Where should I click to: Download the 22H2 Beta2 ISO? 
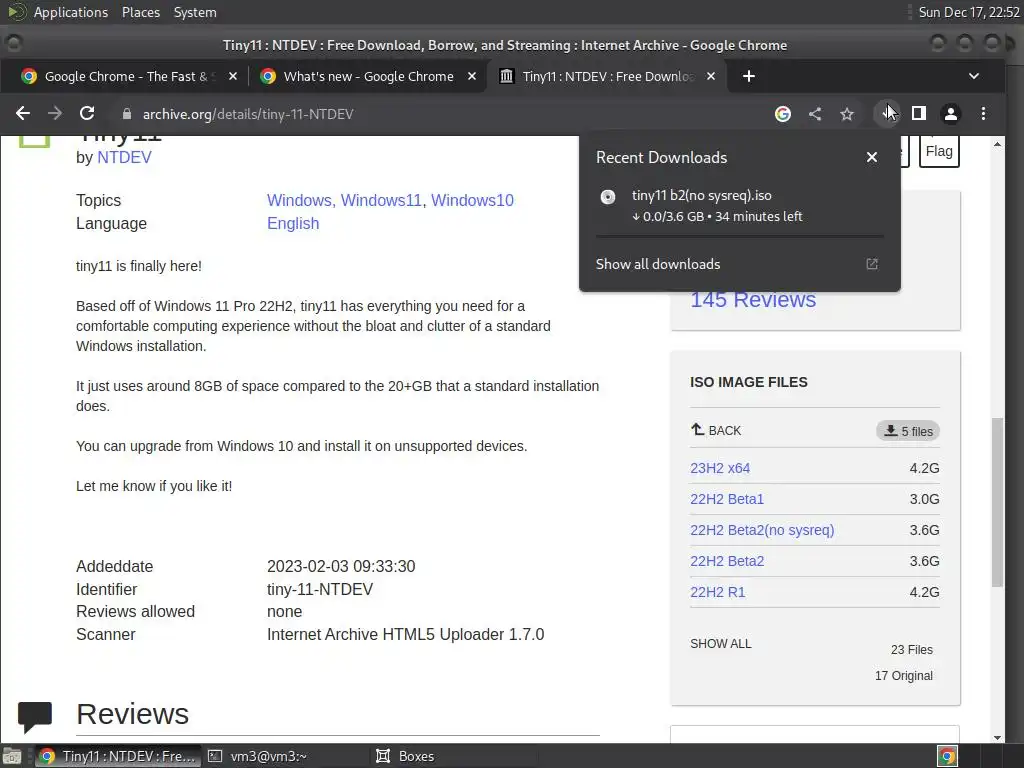pyautogui.click(x=727, y=561)
